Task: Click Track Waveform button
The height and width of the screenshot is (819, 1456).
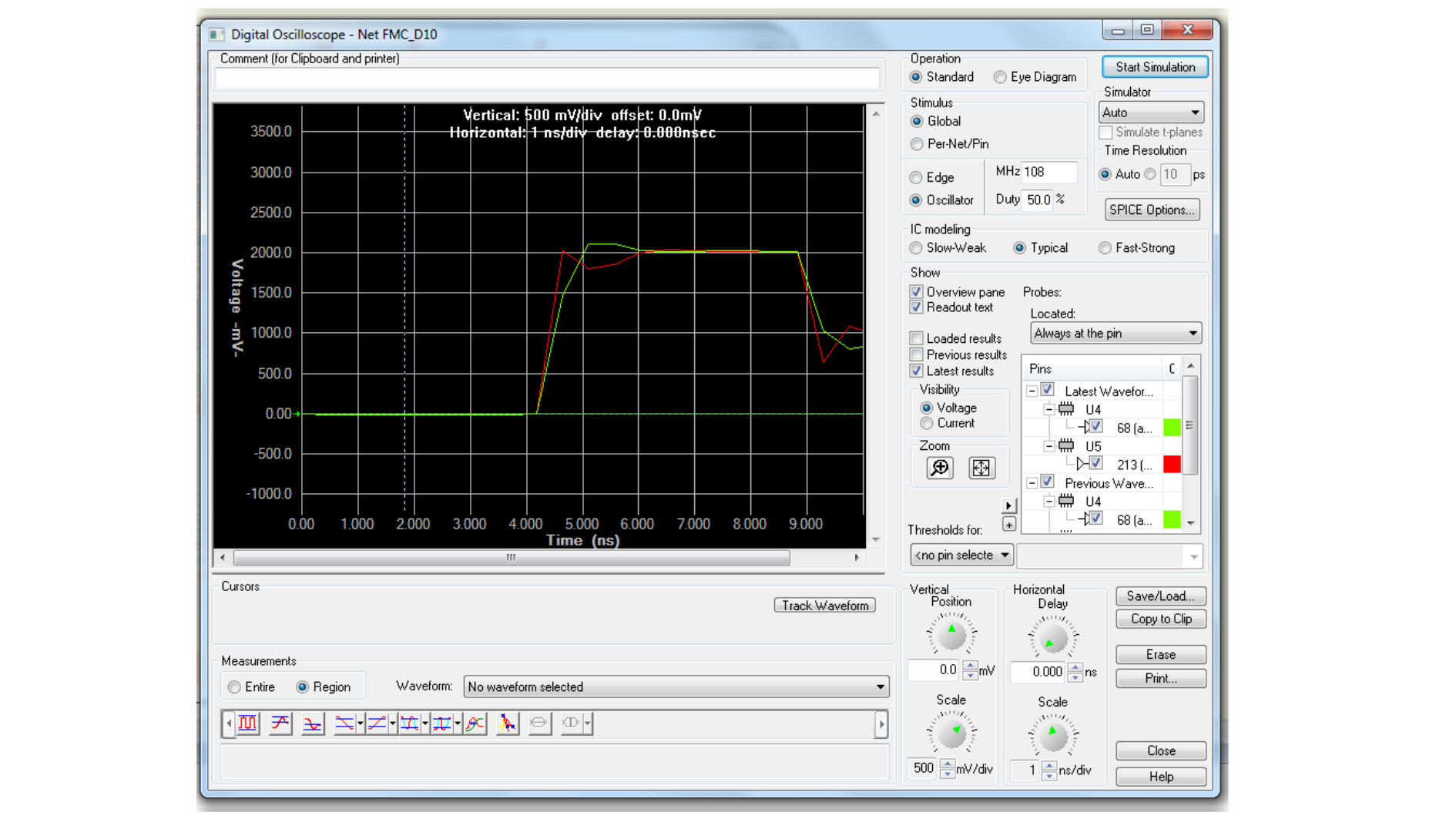Action: 824,606
